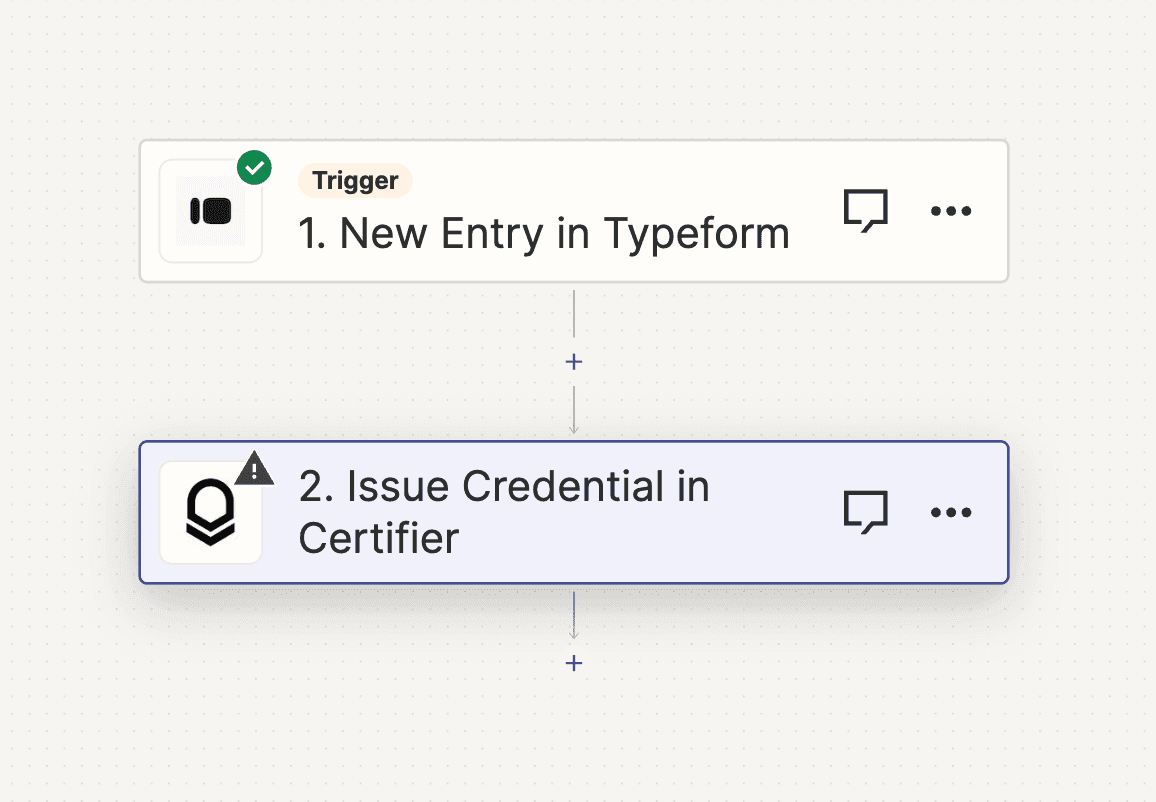The image size is (1156, 802).
Task: Open the three-dot menu on the Typeform trigger
Action: tap(951, 210)
